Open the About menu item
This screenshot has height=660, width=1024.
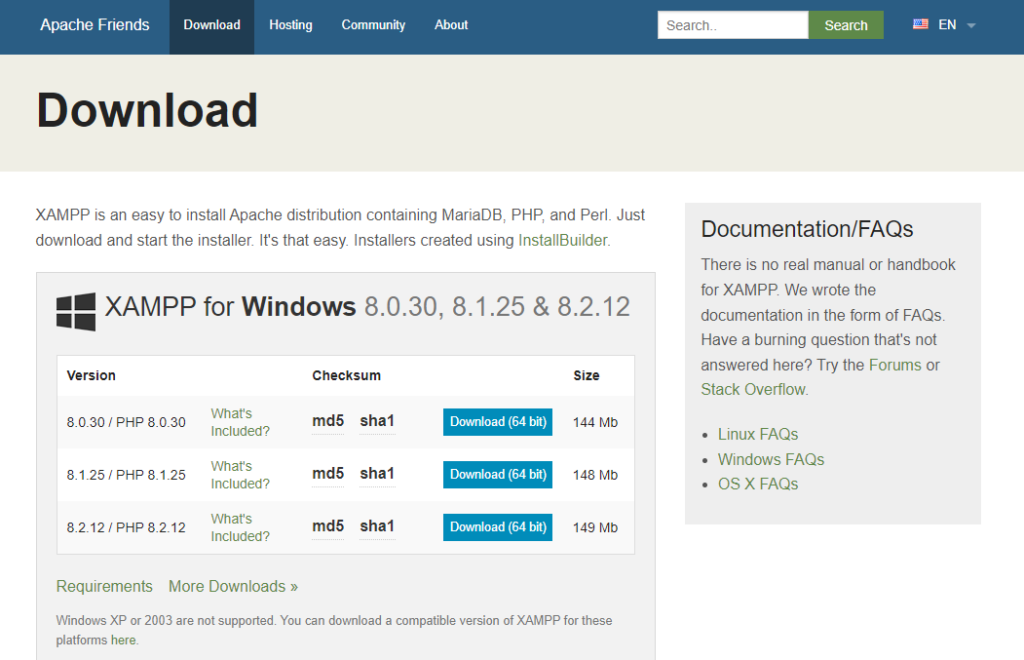pyautogui.click(x=451, y=25)
